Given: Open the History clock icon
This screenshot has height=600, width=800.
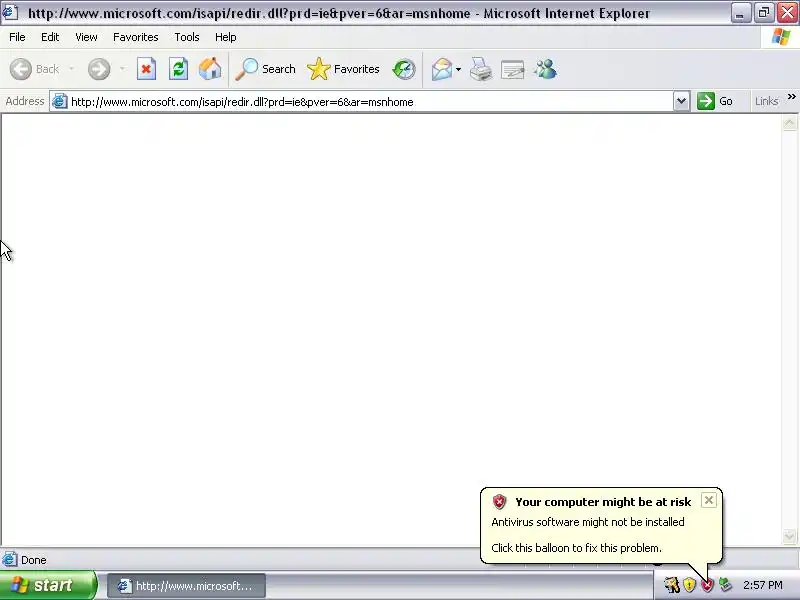Looking at the screenshot, I should pos(404,69).
